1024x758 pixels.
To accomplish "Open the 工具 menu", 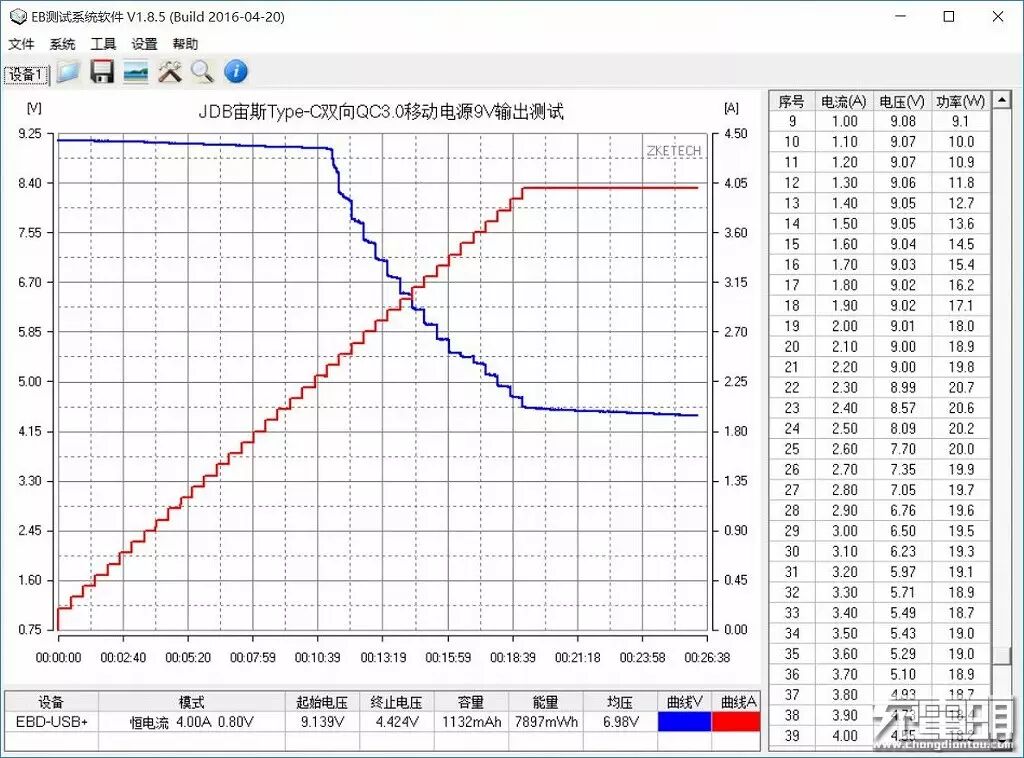I will [103, 44].
